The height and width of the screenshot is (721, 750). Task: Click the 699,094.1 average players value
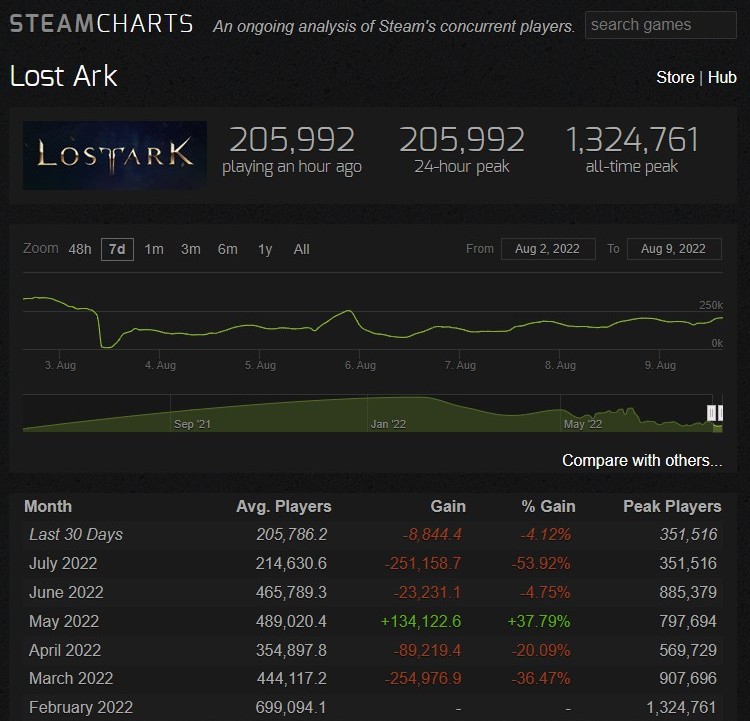click(291, 707)
